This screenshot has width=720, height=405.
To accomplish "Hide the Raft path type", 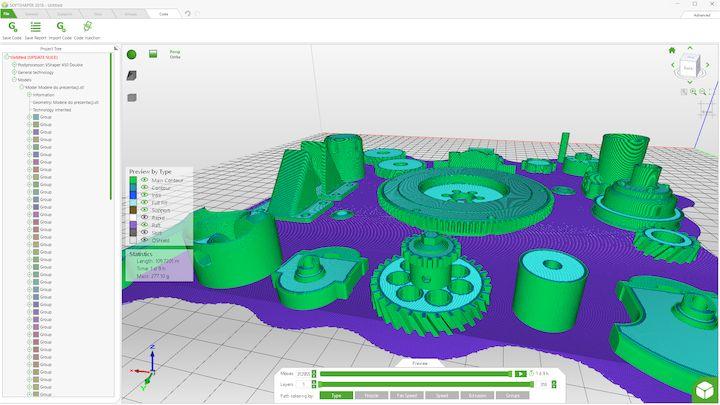I will [144, 224].
